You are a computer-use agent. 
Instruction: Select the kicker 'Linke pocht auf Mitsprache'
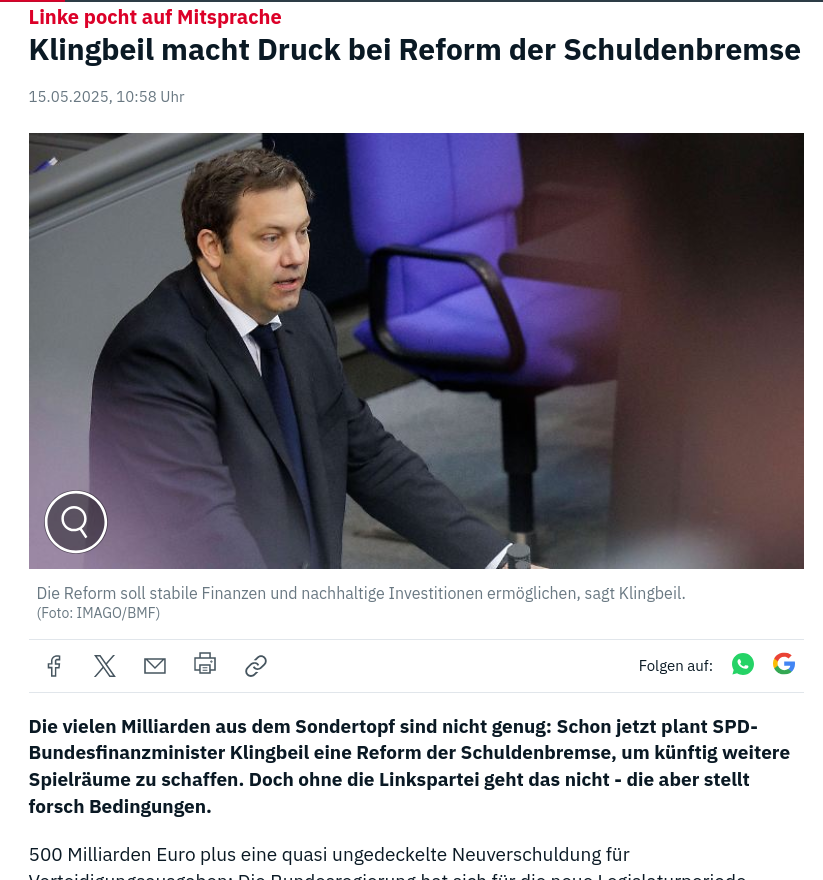pyautogui.click(x=155, y=17)
